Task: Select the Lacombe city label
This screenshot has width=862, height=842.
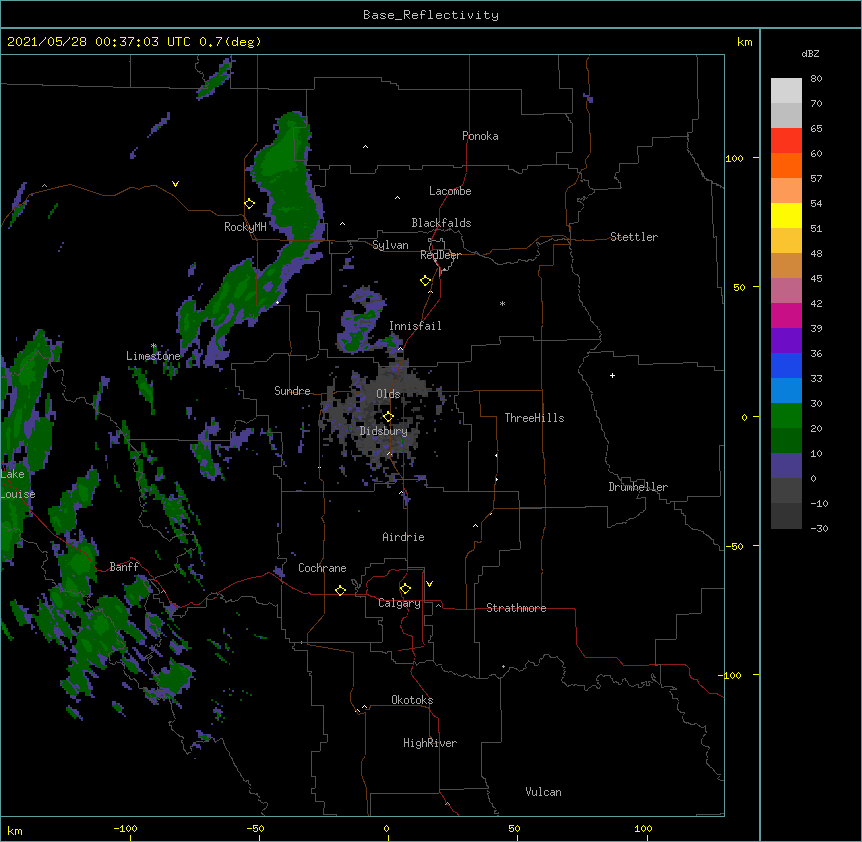Action: [x=450, y=191]
